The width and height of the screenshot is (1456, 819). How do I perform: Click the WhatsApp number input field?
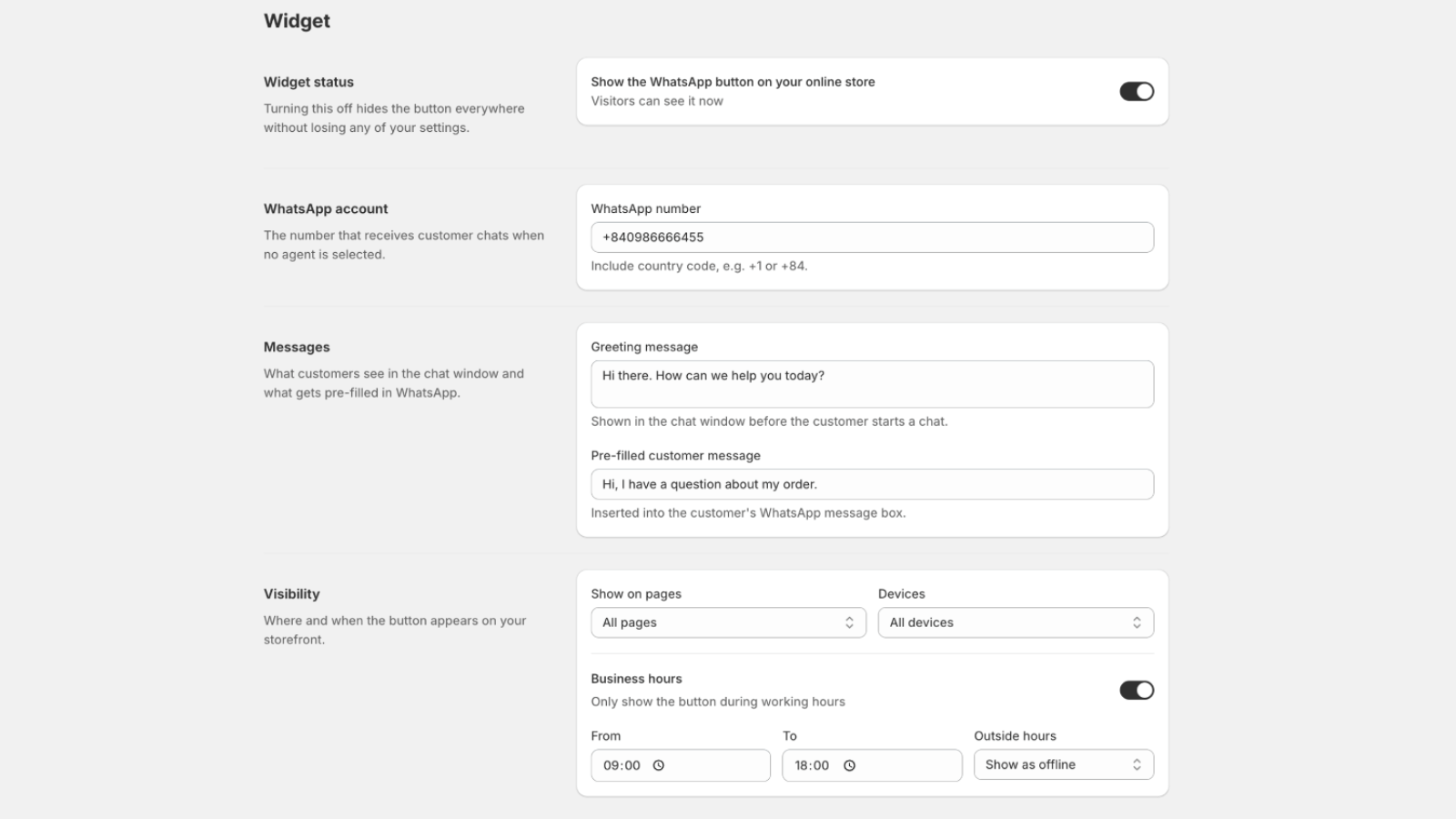click(872, 238)
